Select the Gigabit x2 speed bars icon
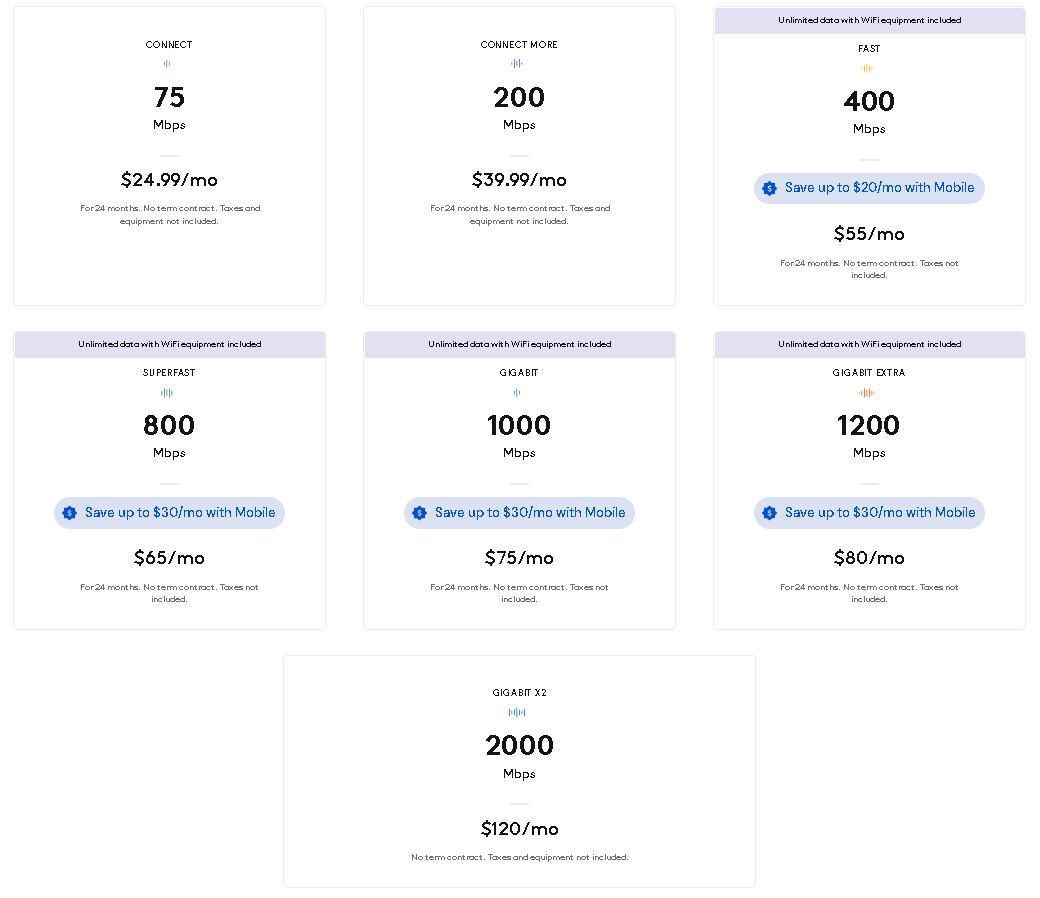Screen dimensions: 1040x898 point(519,712)
